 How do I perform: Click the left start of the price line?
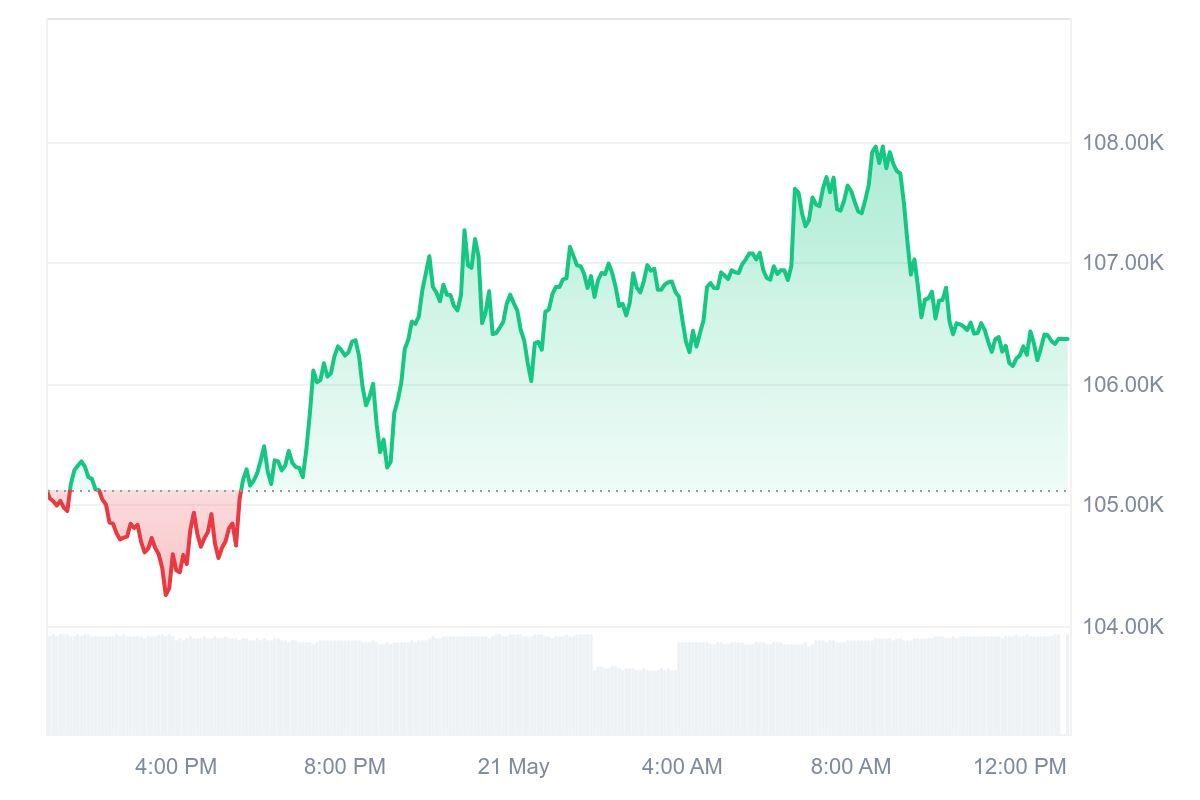[x=49, y=494]
